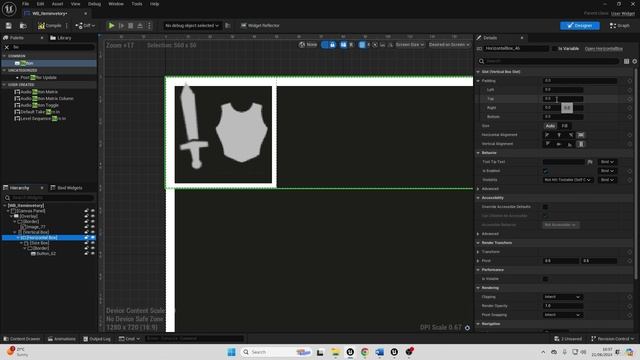
Task: Toggle lock icon for Horizontal Box row
Action: coord(87,238)
